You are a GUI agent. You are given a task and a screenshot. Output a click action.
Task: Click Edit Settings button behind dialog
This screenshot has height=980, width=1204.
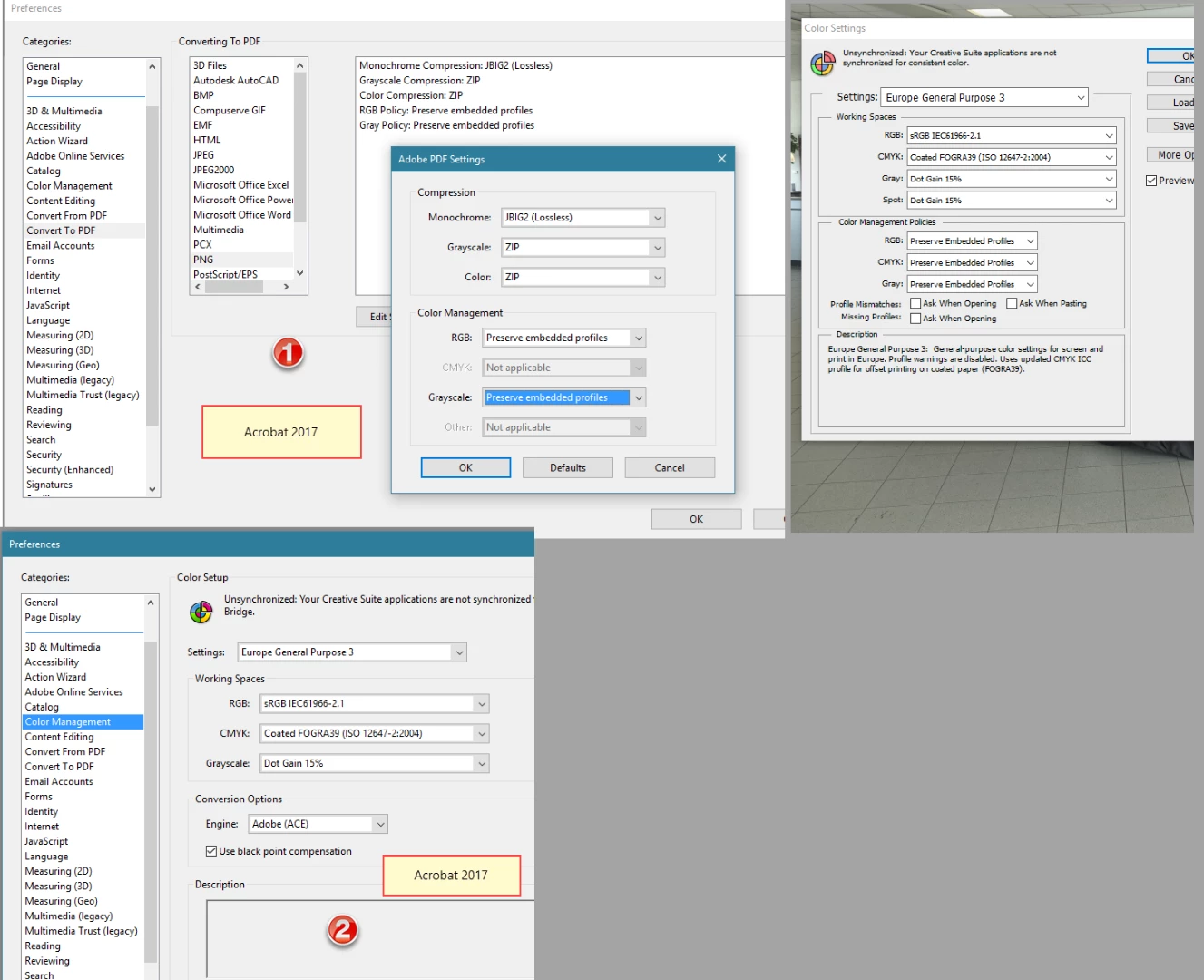[374, 317]
